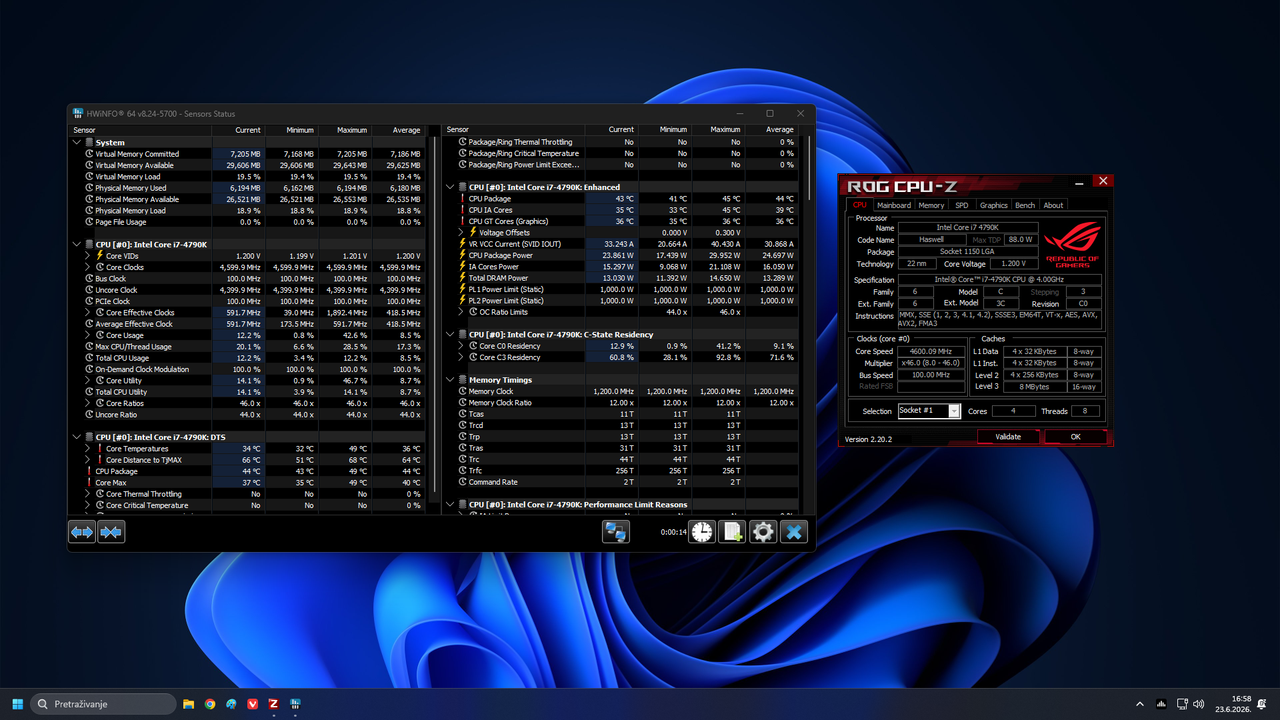The width and height of the screenshot is (1280, 720).
Task: Expand the Core Clocks row
Action: tap(88, 267)
